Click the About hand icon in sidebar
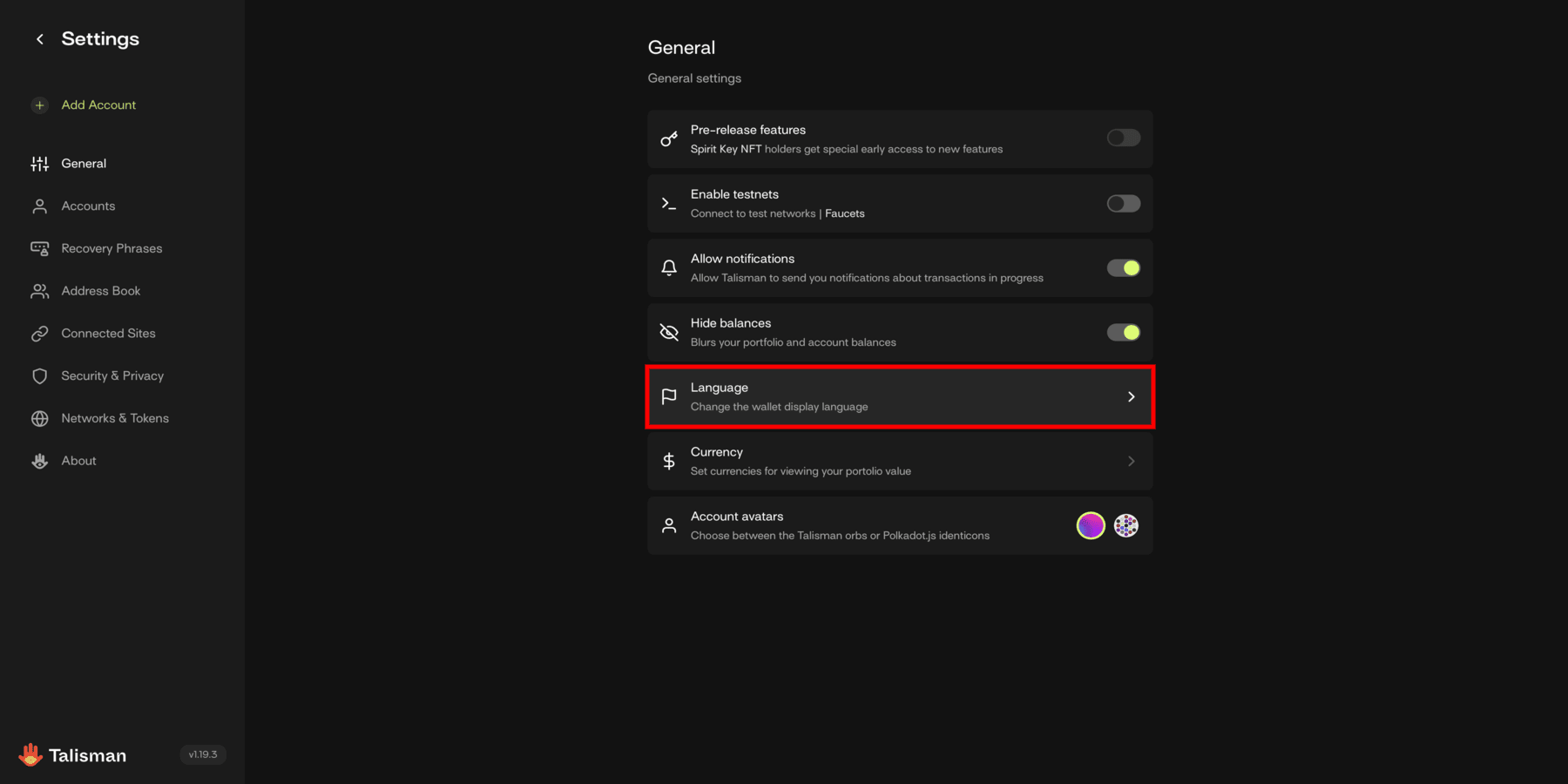The height and width of the screenshot is (784, 1568). point(40,461)
